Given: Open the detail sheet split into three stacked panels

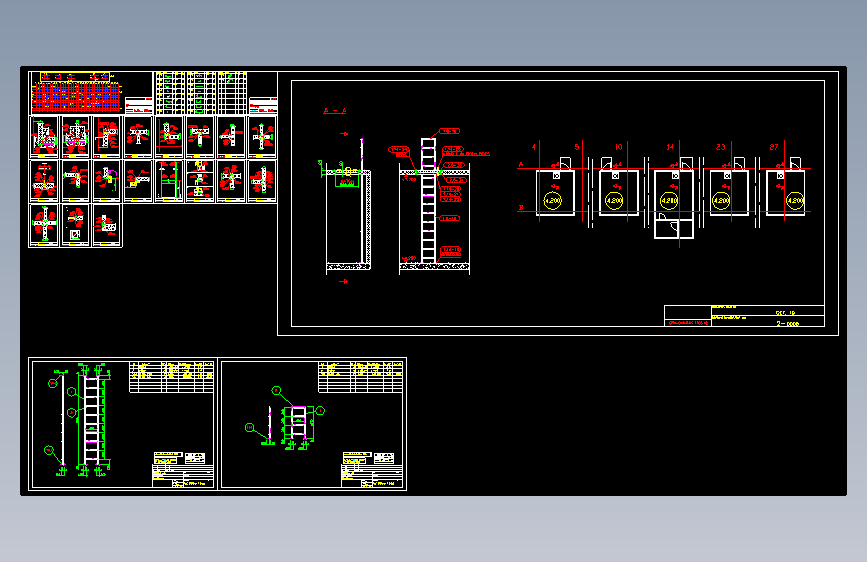Looking at the screenshot, I should coord(200,181).
